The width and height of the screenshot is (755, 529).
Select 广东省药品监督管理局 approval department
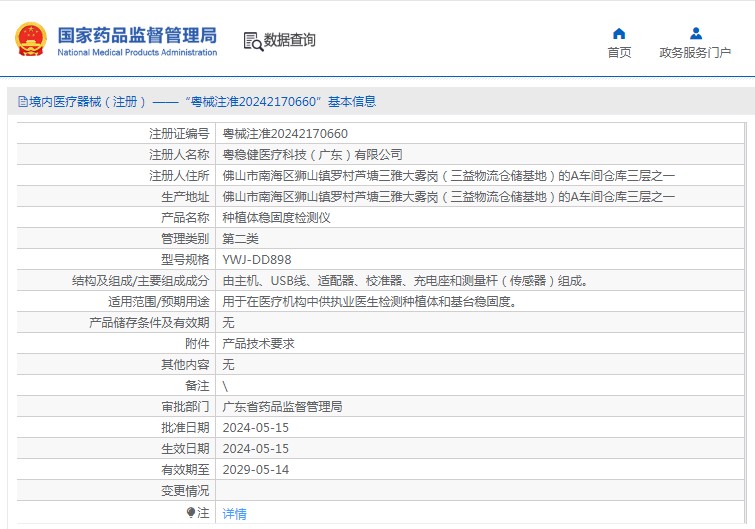[282, 407]
